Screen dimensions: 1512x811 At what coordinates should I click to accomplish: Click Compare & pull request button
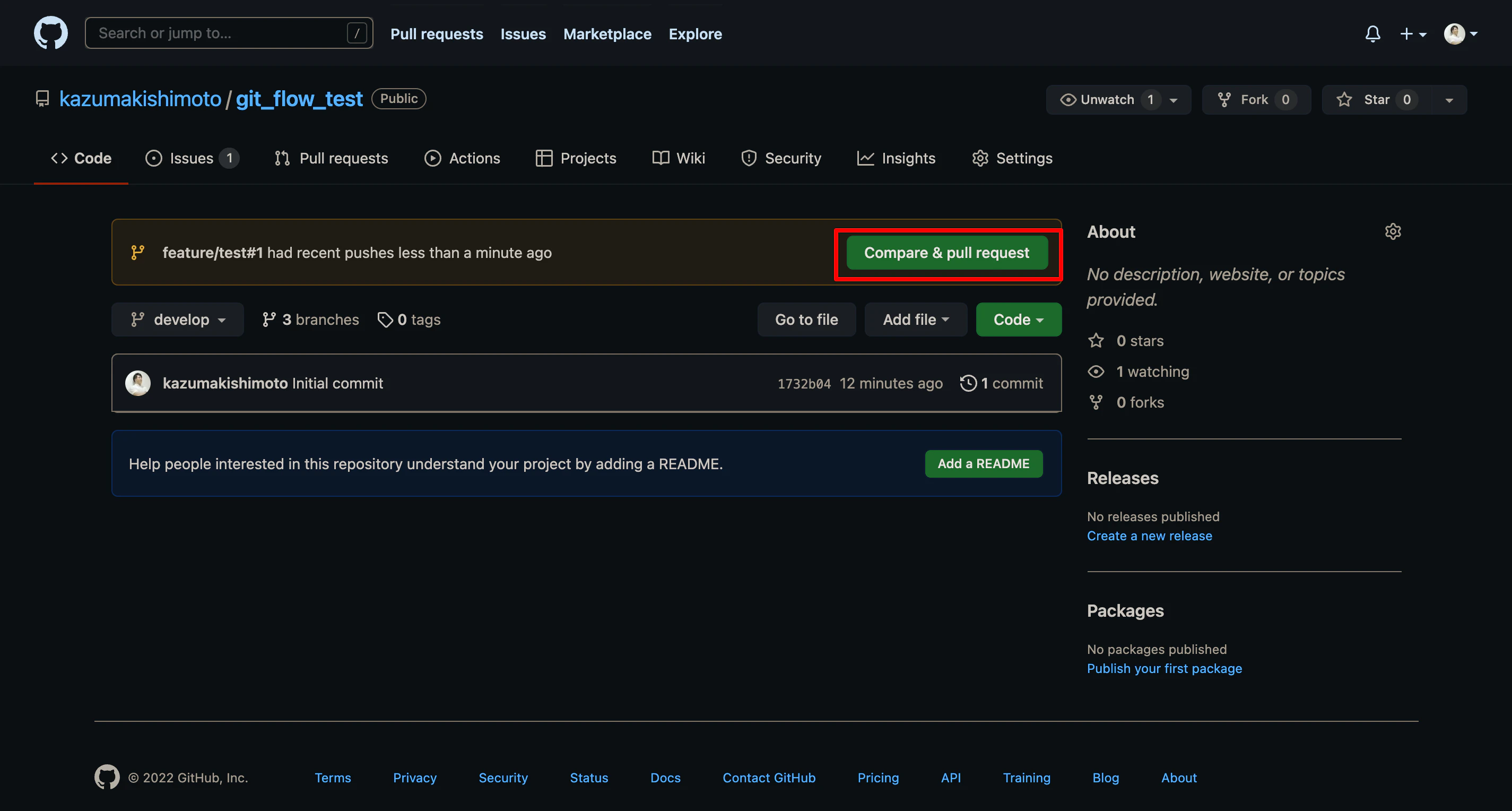tap(947, 253)
